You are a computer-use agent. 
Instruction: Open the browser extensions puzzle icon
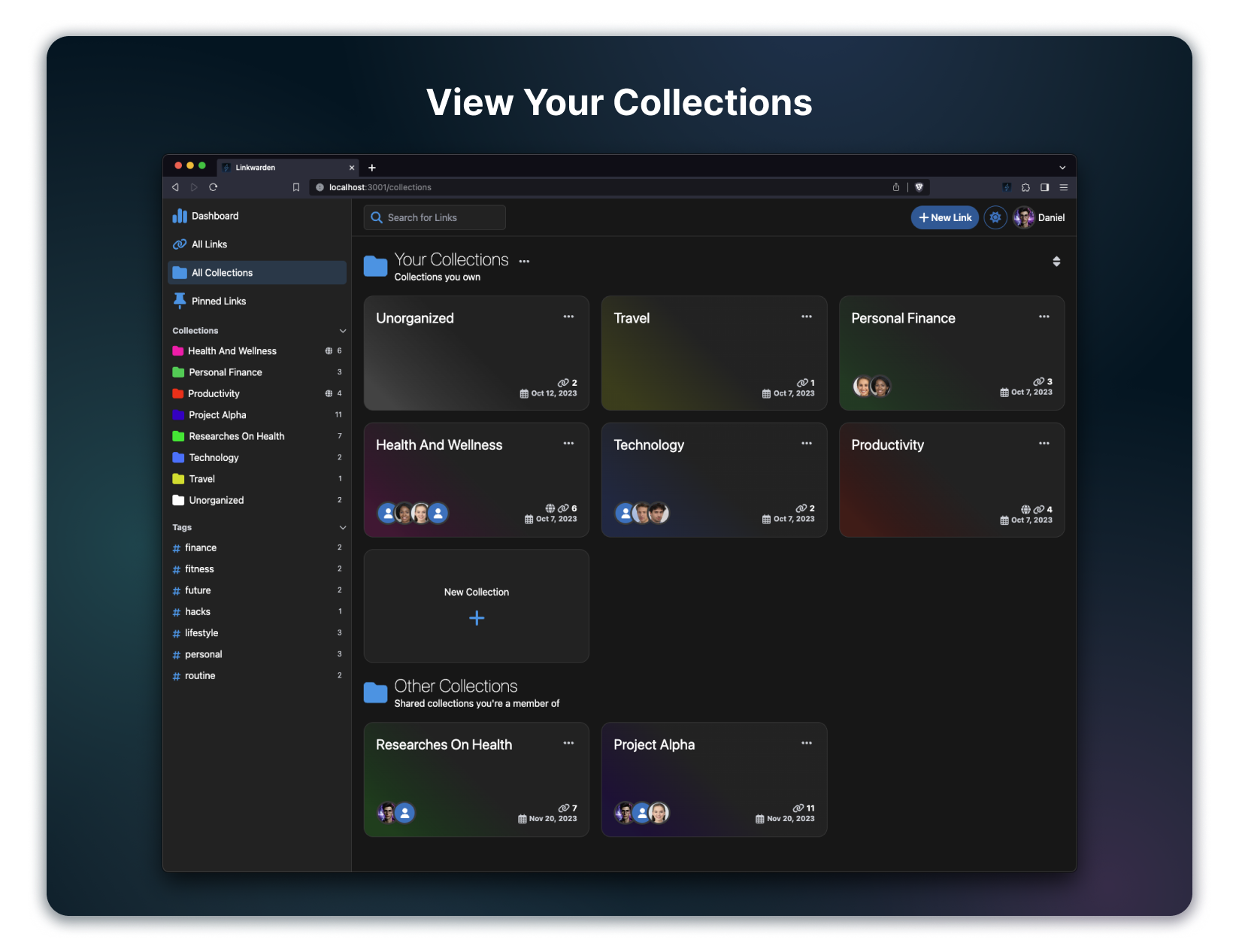coord(1025,187)
